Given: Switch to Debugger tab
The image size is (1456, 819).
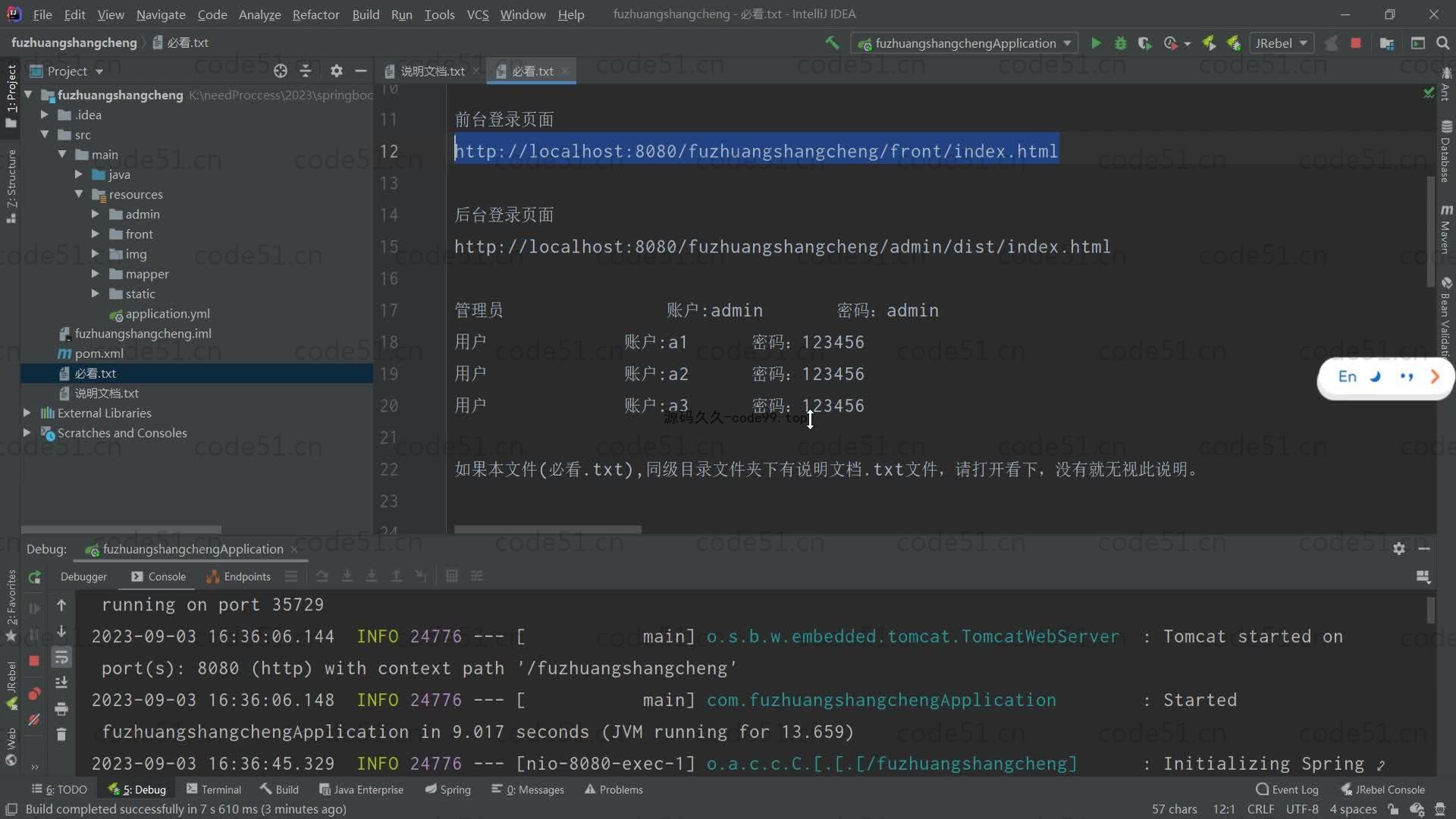Looking at the screenshot, I should click(83, 576).
